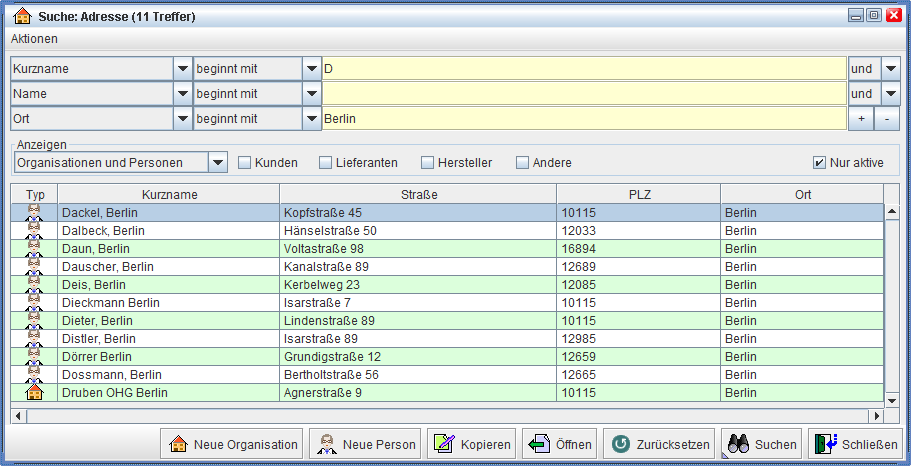Add a search criterion with the plus button

tap(860, 119)
